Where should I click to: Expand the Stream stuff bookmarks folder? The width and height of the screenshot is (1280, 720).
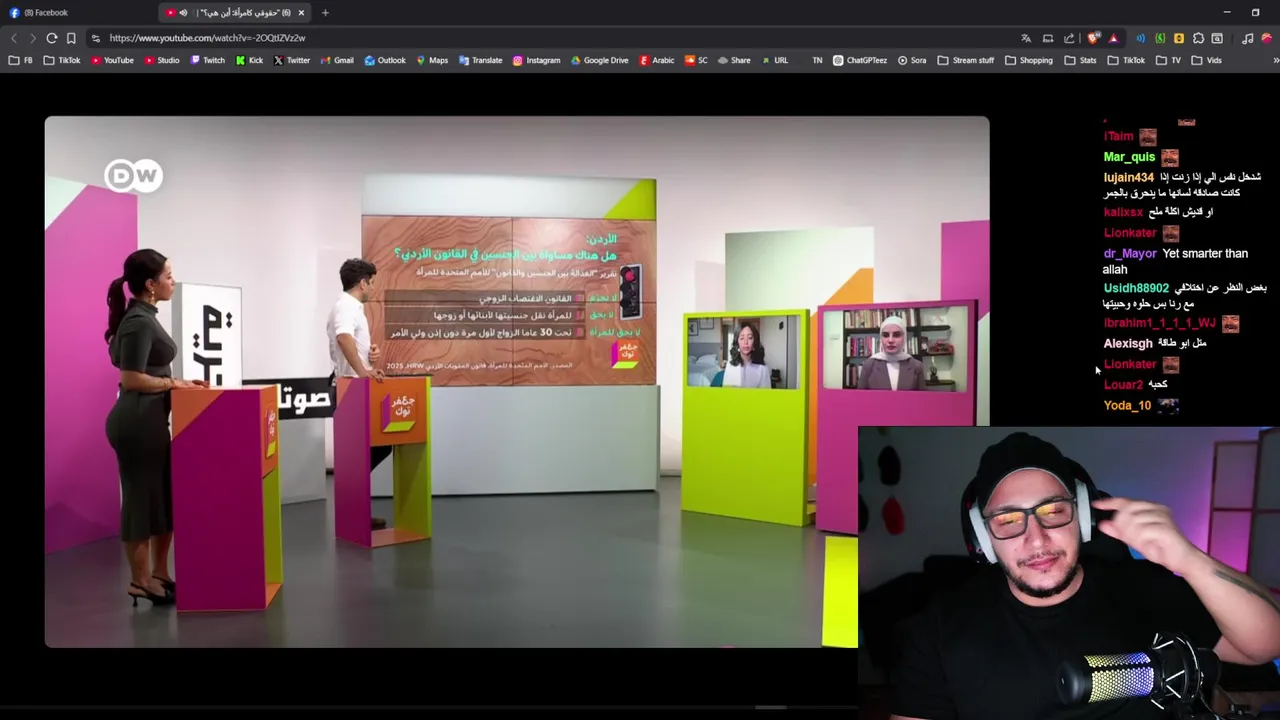(x=966, y=60)
